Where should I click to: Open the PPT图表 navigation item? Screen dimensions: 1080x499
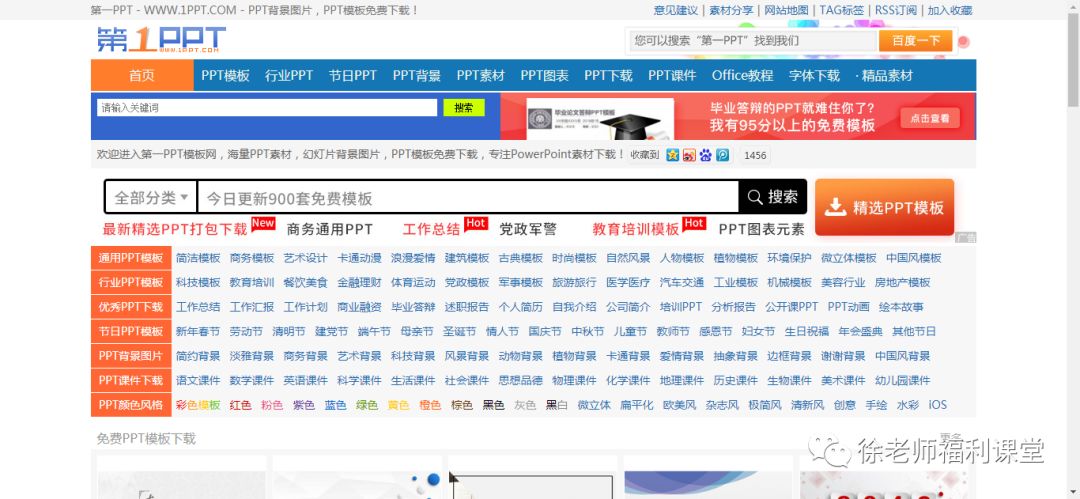click(x=544, y=76)
